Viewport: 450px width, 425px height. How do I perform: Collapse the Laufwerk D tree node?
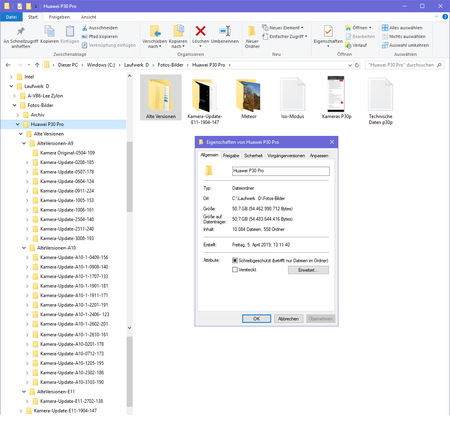pyautogui.click(x=11, y=86)
